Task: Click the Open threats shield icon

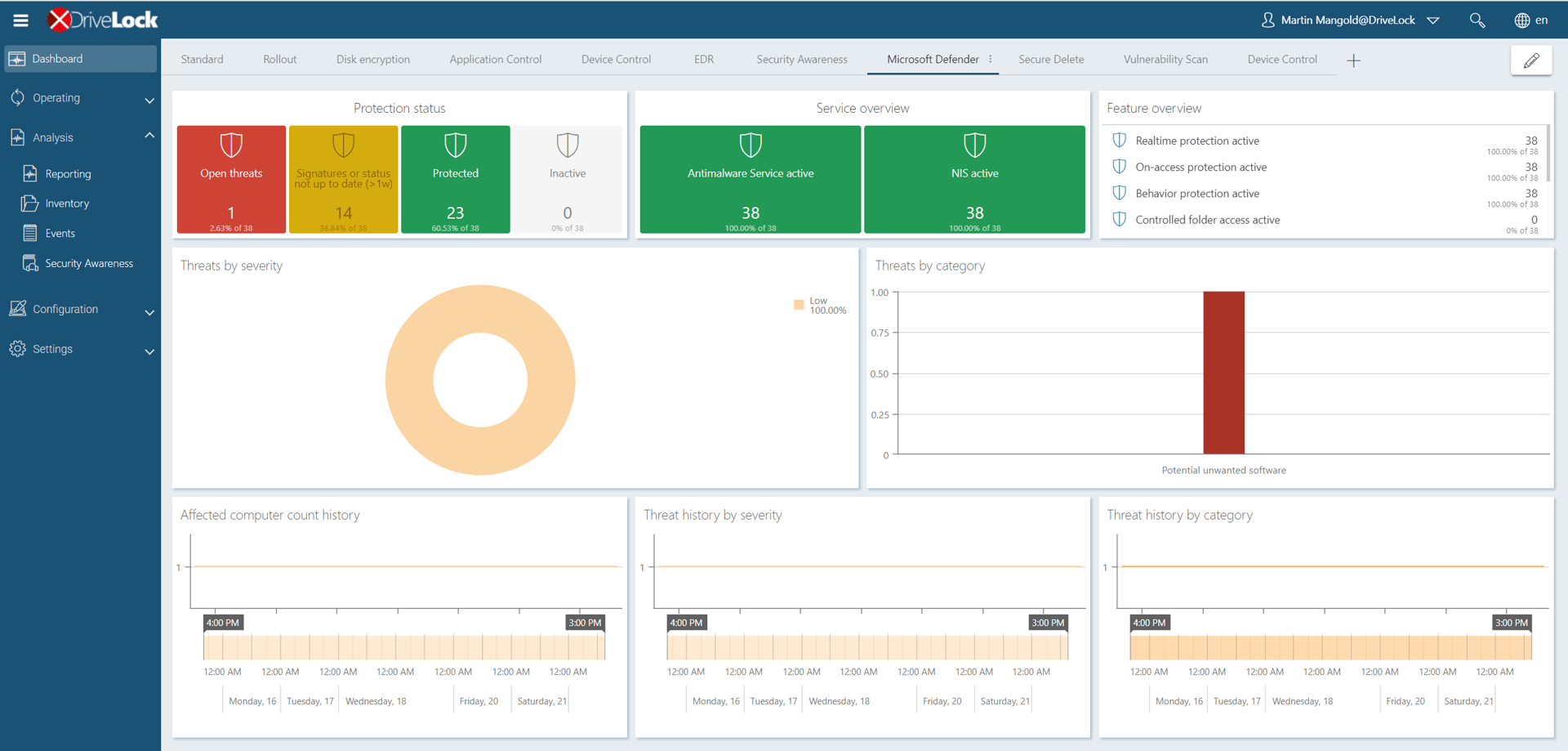Action: (231, 145)
